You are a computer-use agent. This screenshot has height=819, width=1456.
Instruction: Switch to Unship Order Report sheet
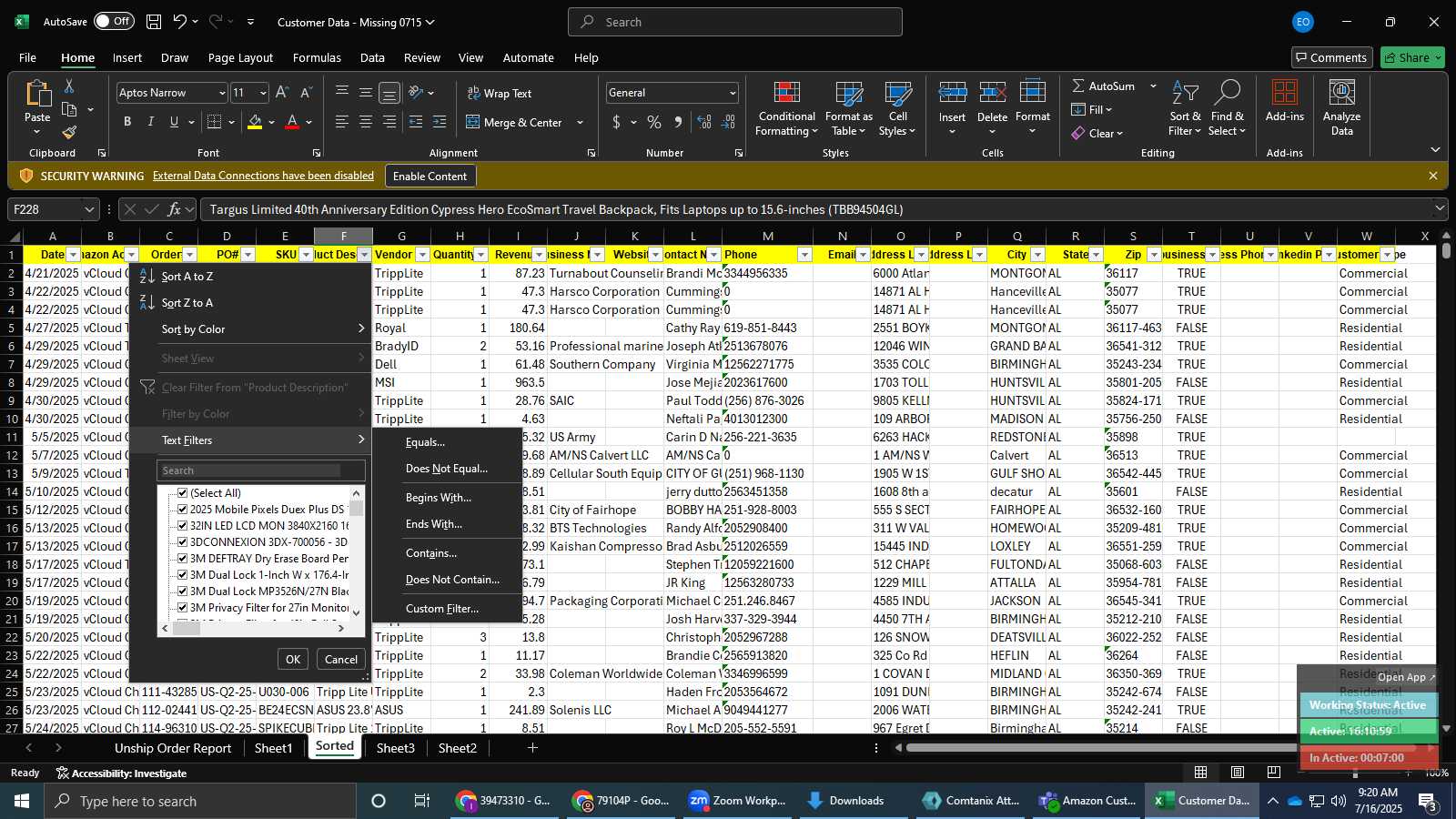click(x=173, y=748)
